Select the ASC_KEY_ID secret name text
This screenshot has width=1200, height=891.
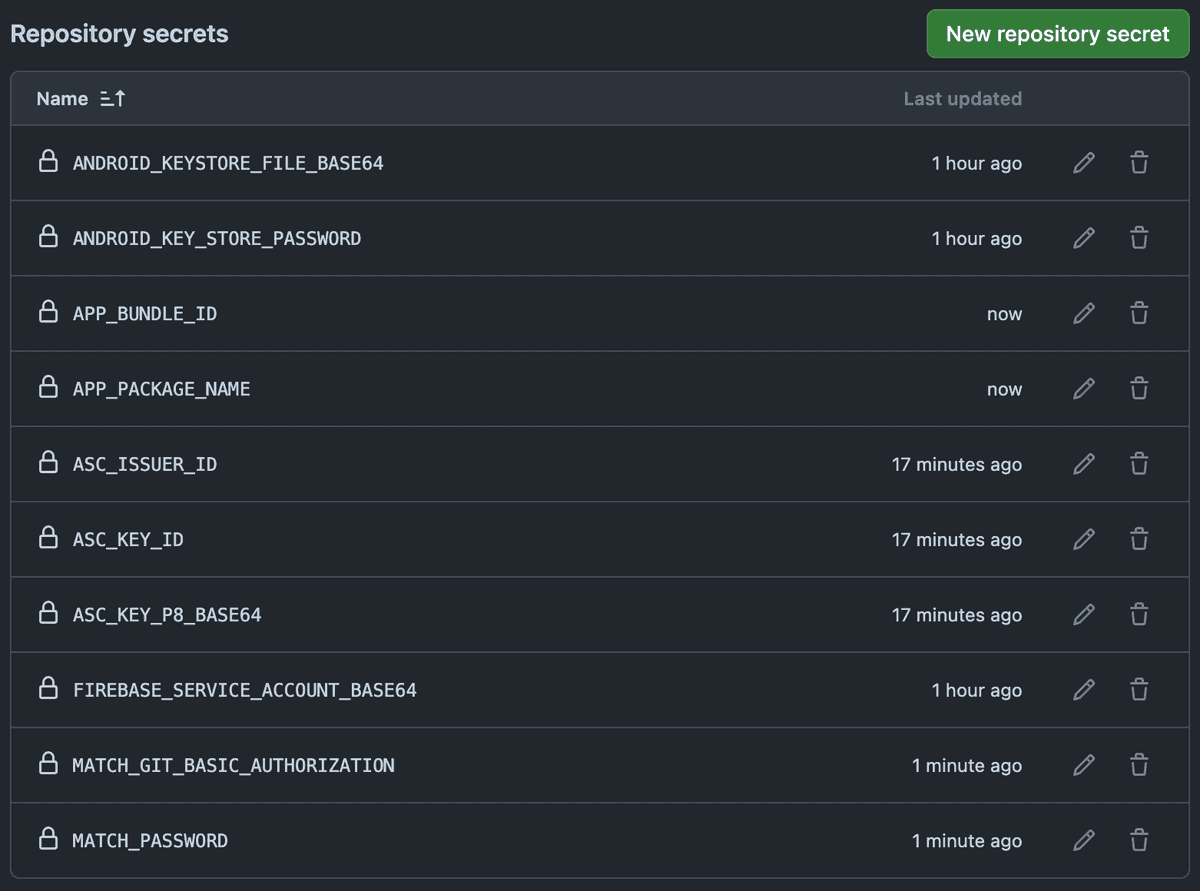(x=128, y=540)
